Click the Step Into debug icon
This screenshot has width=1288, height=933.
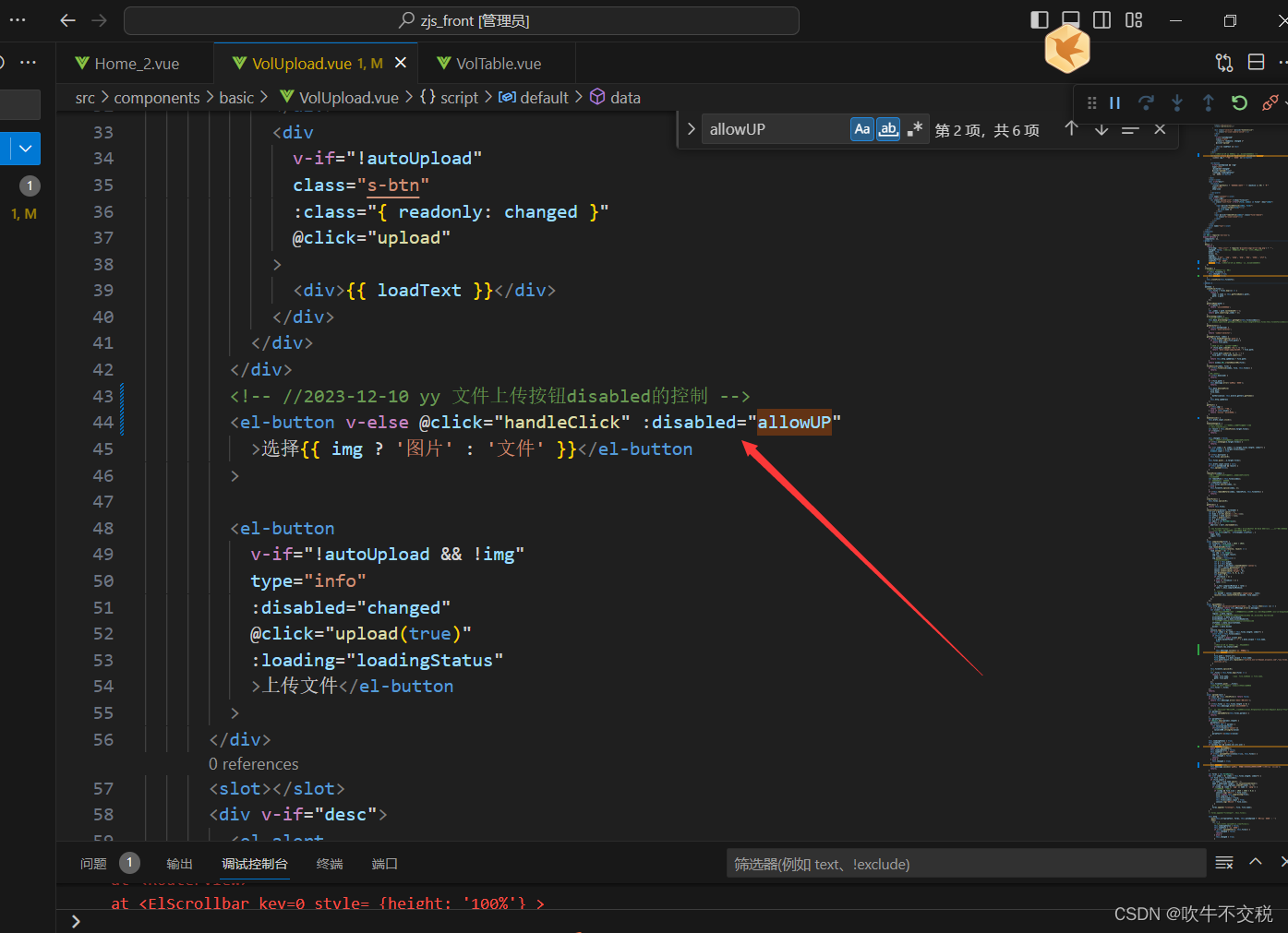1177,102
